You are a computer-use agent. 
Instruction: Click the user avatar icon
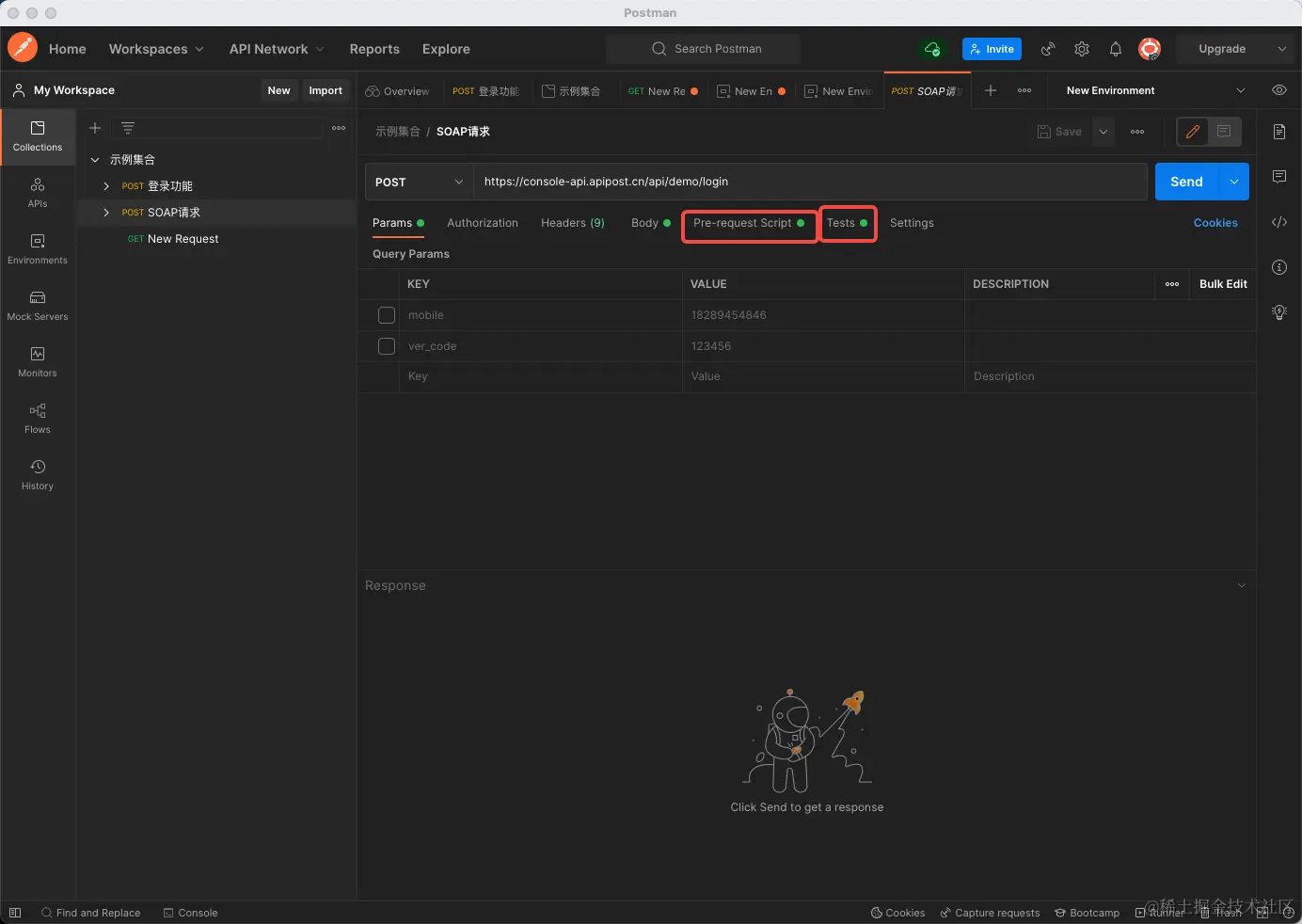1150,49
